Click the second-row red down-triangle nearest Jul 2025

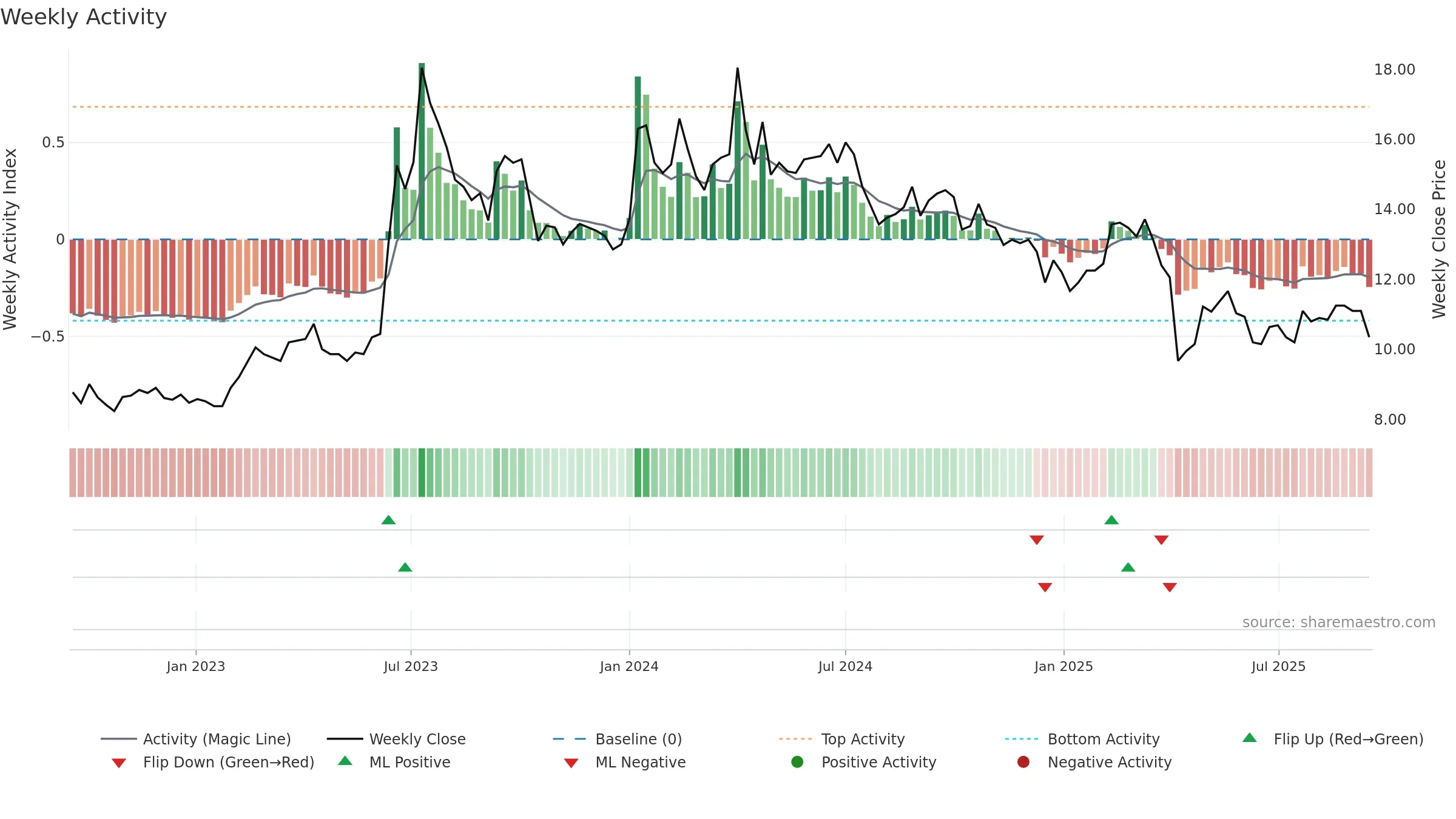[1170, 587]
